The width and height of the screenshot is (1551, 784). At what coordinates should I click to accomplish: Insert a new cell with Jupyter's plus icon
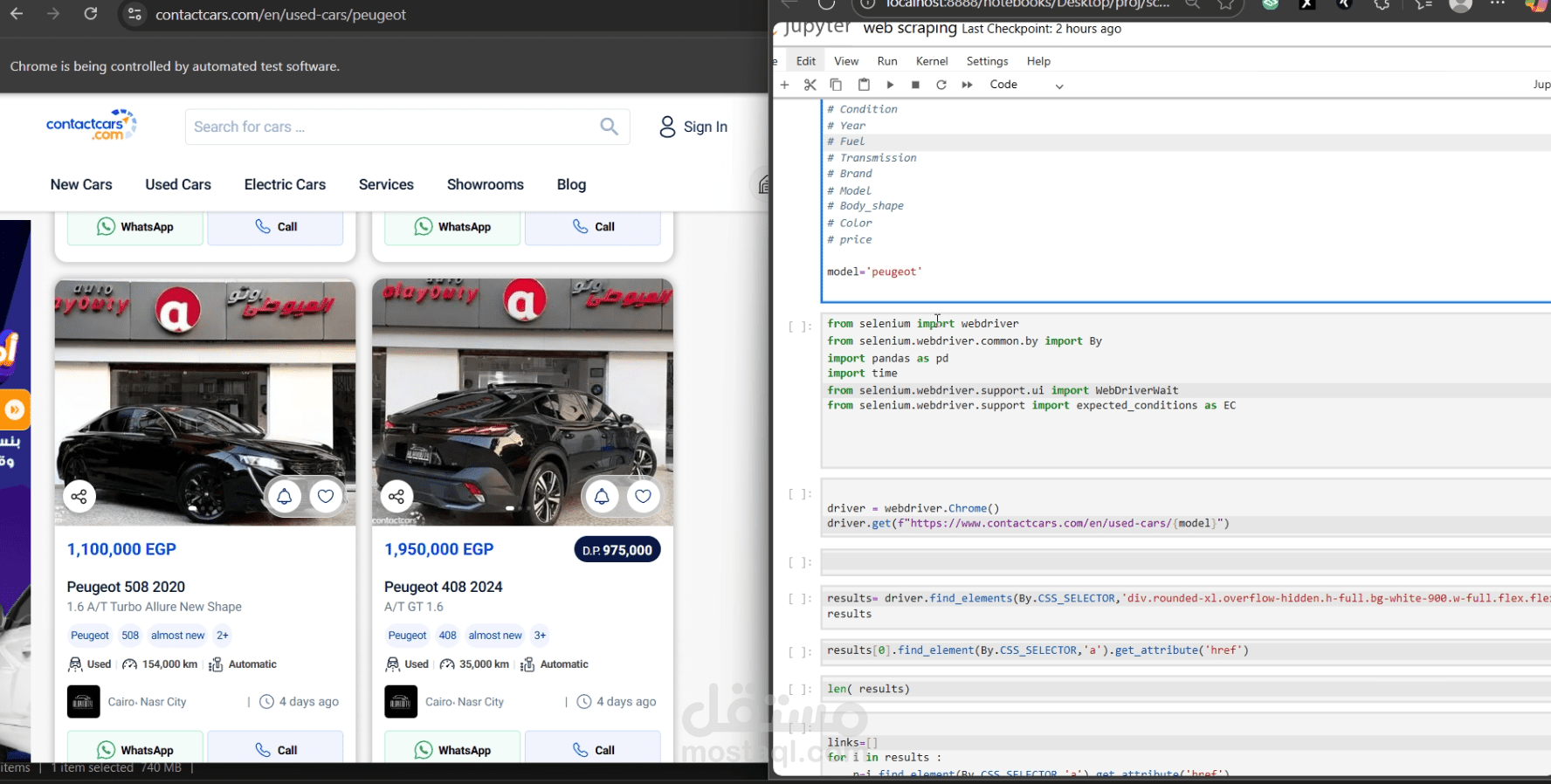[784, 85]
